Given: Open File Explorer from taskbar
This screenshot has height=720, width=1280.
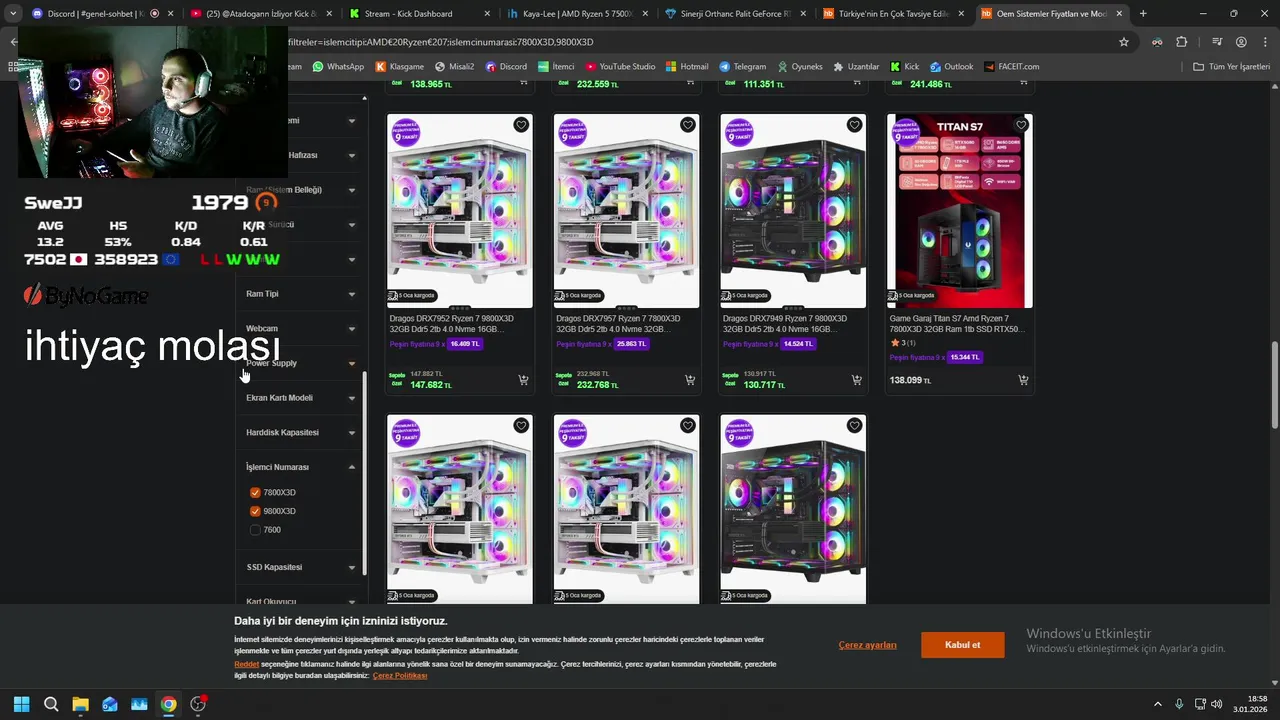Looking at the screenshot, I should (80, 704).
